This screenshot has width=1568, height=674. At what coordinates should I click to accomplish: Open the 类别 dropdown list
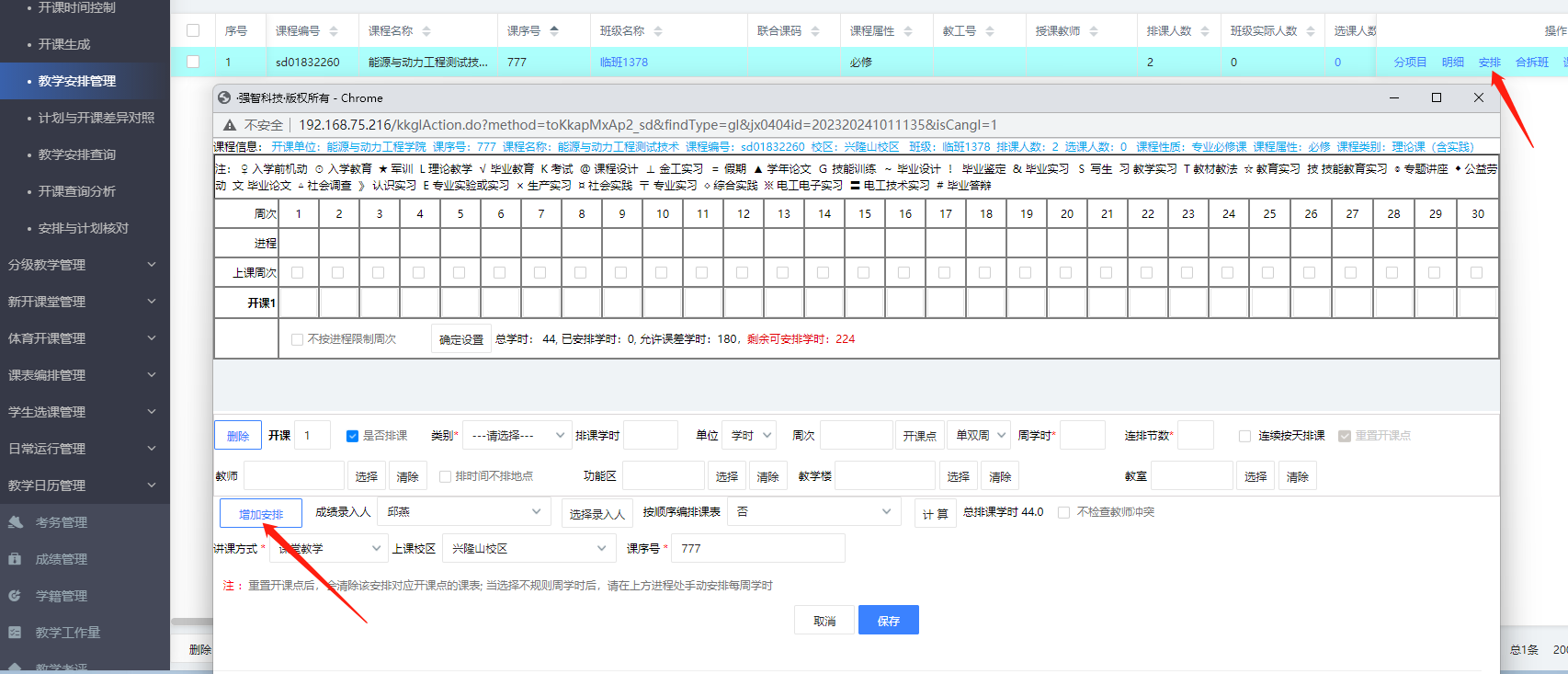(516, 436)
